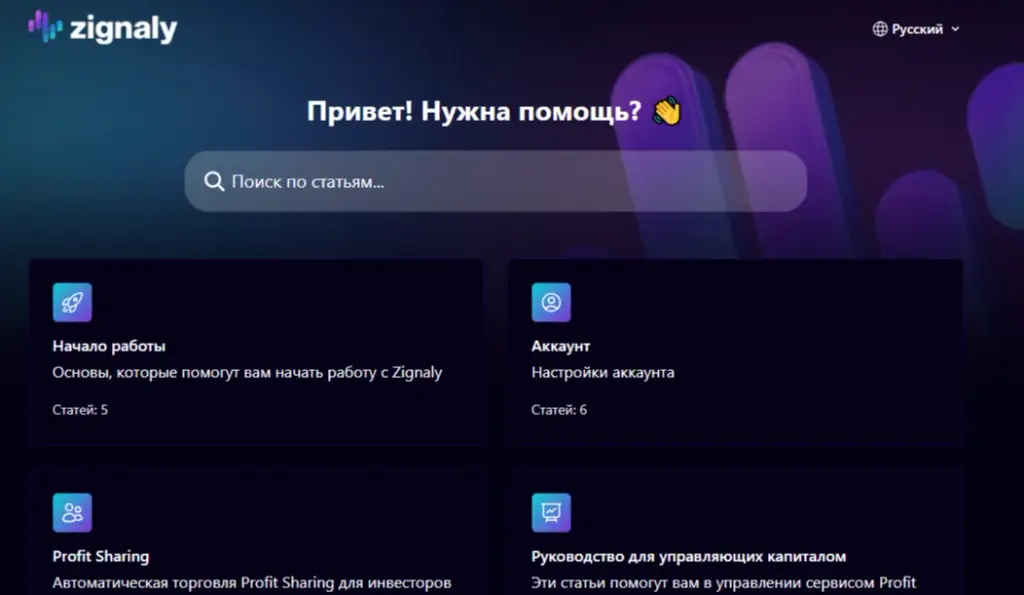
Task: Click the people icon for Profit Sharing
Action: coord(72,513)
